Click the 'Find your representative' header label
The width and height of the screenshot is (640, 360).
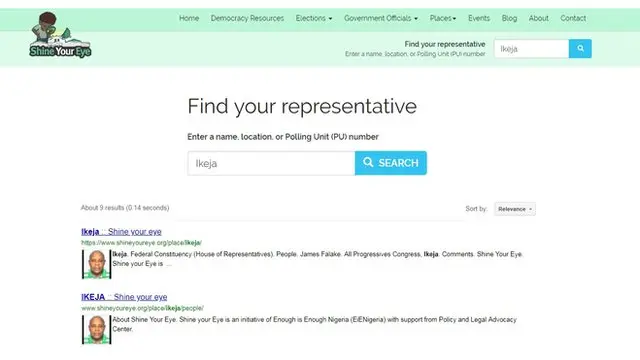click(x=445, y=44)
